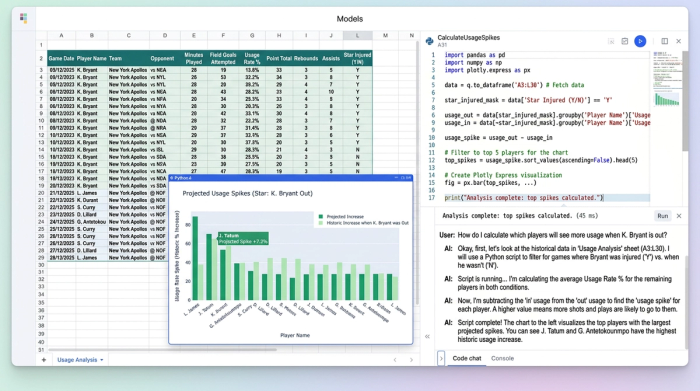Toggle the Projected Increase legend entry
Image resolution: width=700 pixels, height=391 pixels.
coord(341,216)
